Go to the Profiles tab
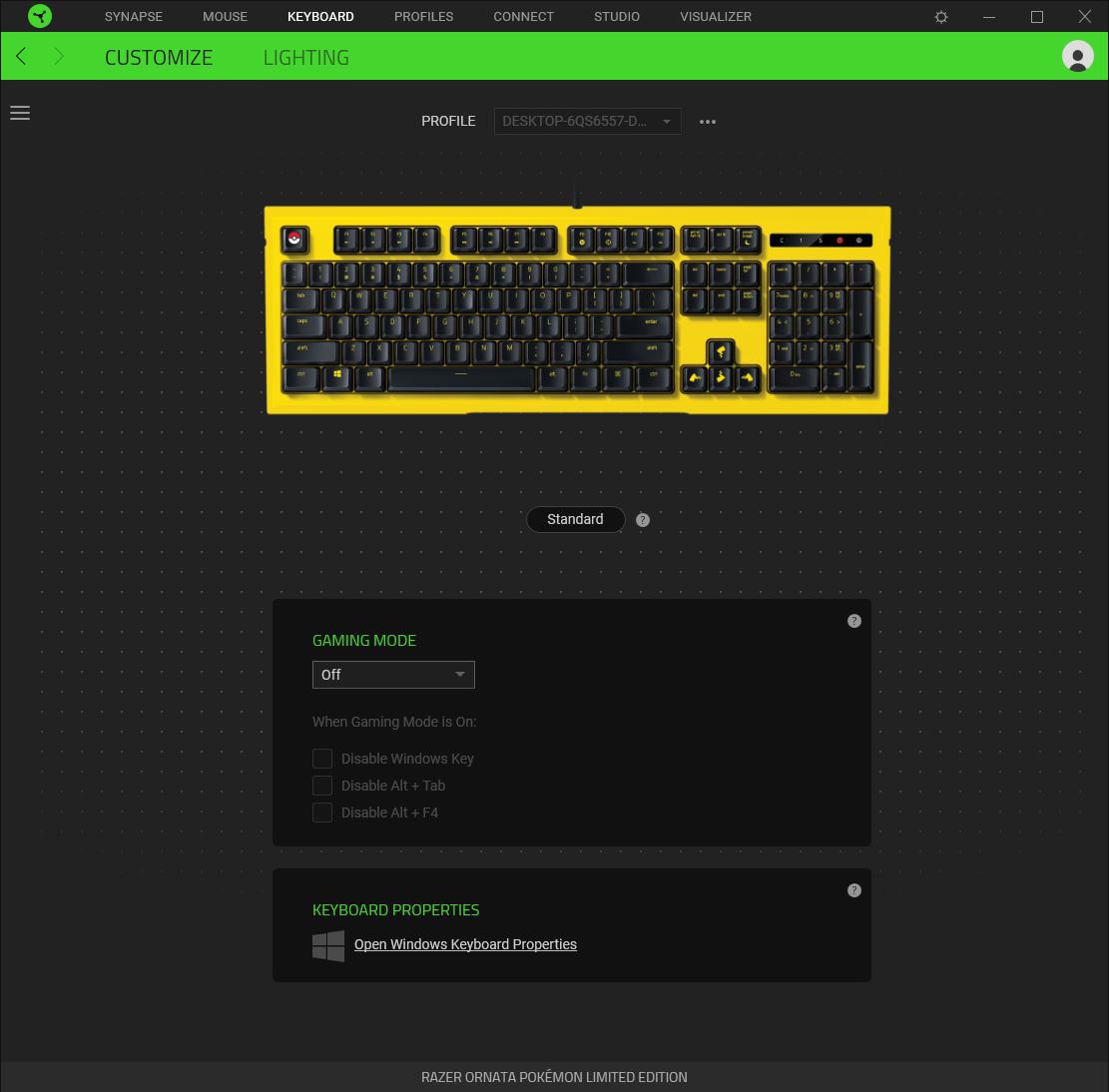The width and height of the screenshot is (1109, 1092). [423, 16]
